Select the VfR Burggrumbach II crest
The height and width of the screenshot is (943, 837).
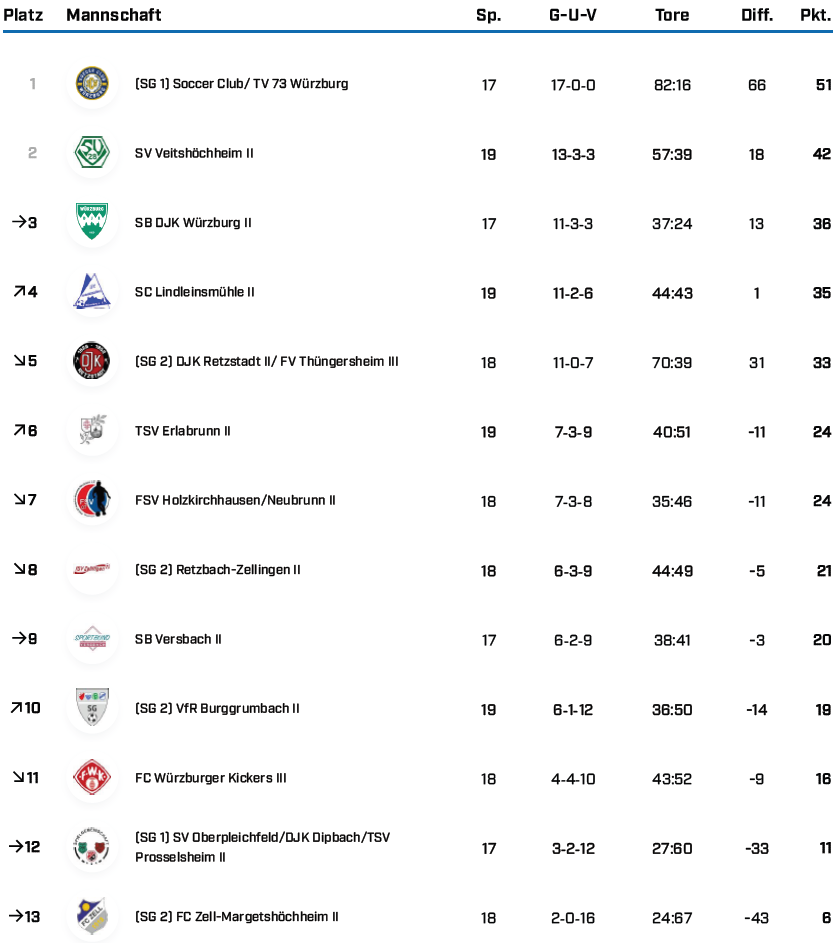(x=92, y=709)
